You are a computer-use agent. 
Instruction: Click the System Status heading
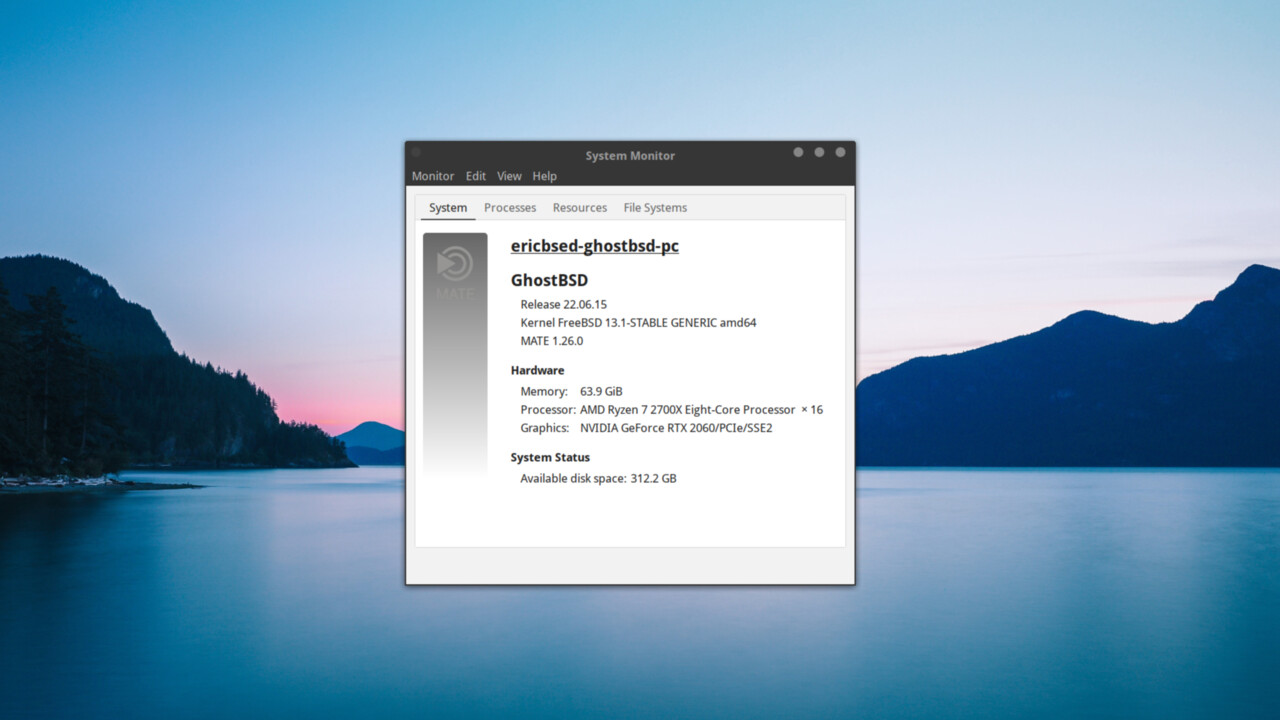[551, 457]
